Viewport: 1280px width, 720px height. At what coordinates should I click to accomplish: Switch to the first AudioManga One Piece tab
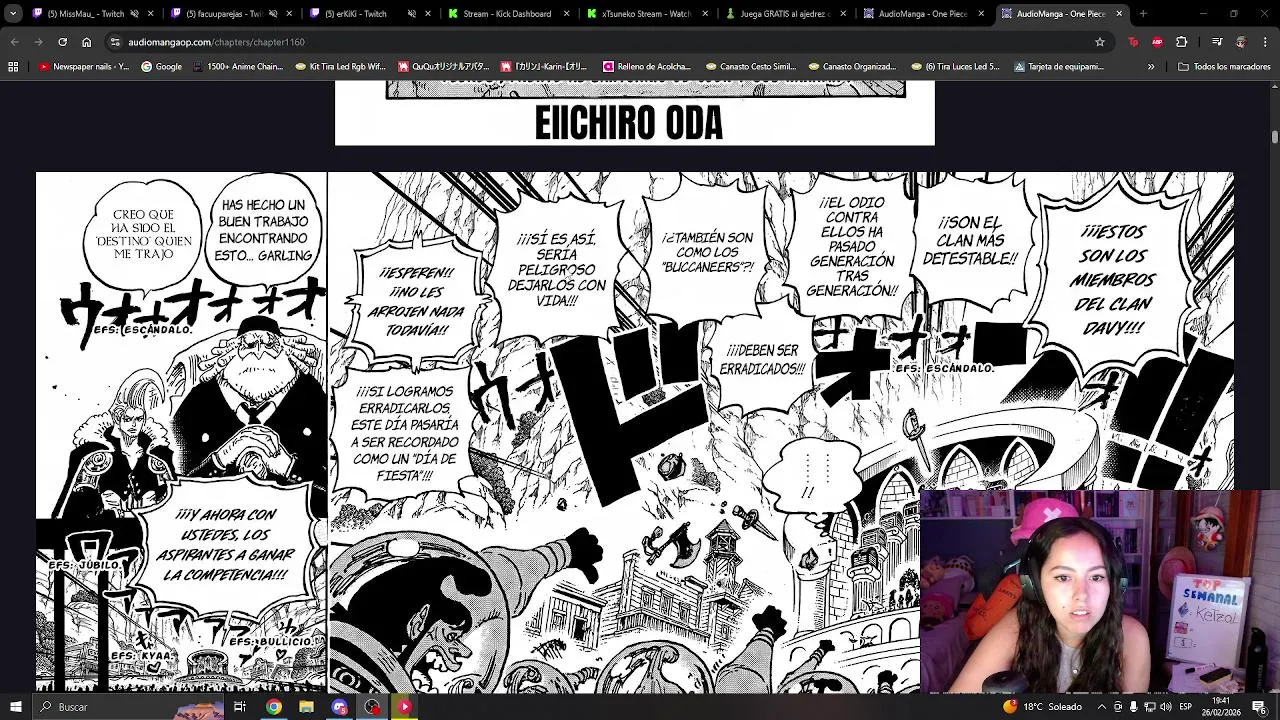coord(923,14)
